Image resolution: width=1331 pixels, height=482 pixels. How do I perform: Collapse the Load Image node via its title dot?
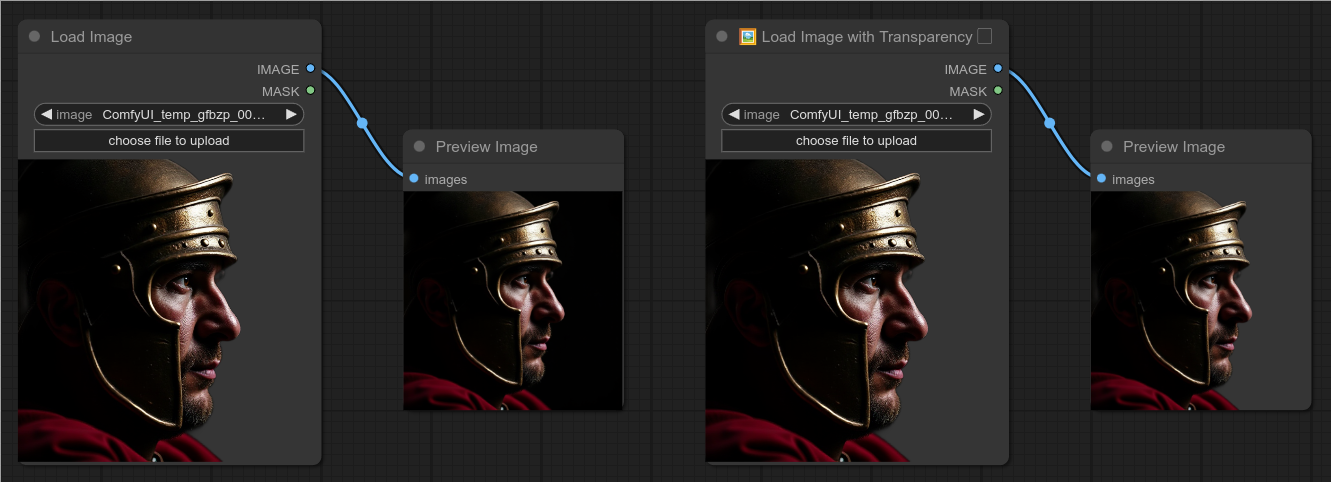[x=35, y=37]
